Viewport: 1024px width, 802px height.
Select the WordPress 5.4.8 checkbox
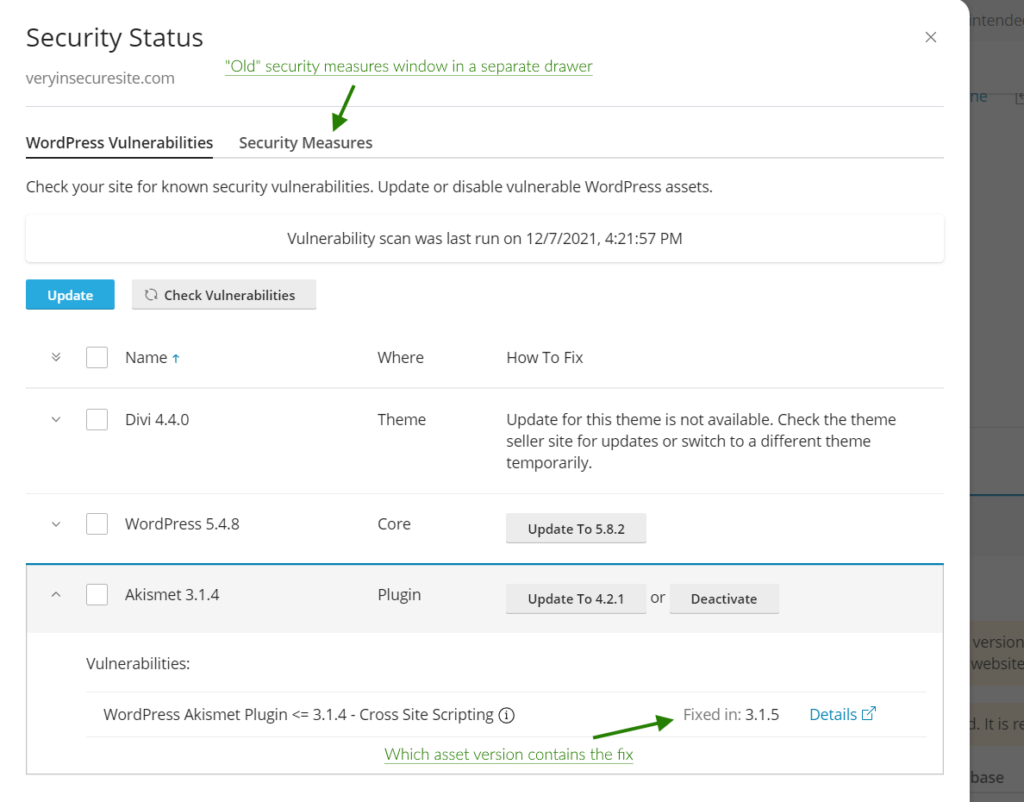pyautogui.click(x=97, y=524)
